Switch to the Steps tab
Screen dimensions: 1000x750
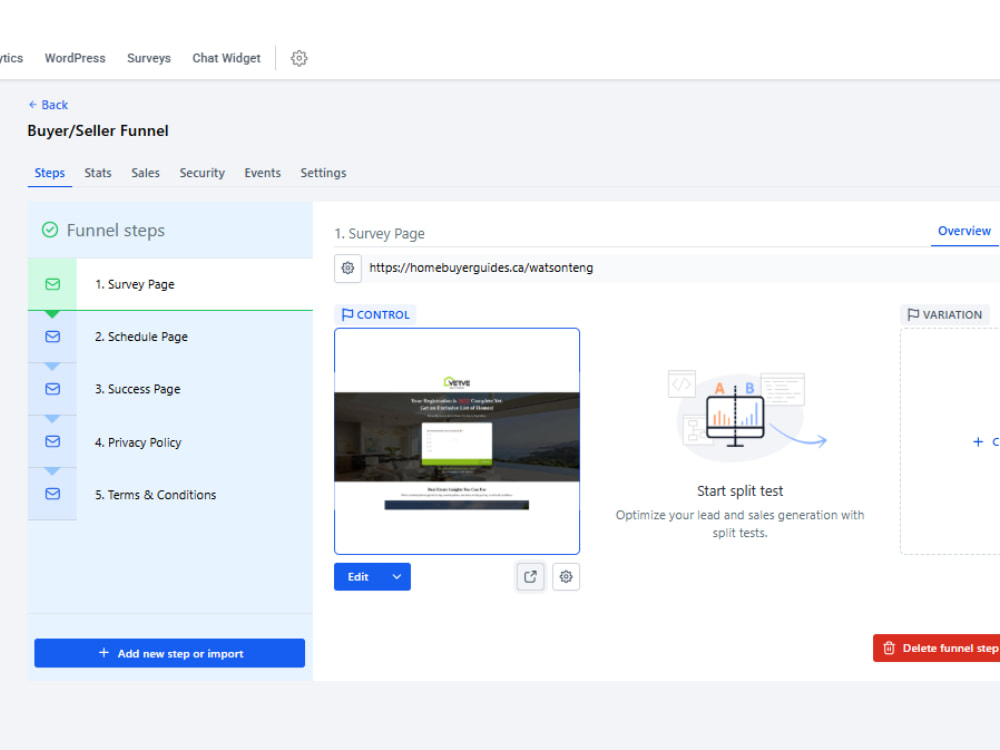click(50, 173)
